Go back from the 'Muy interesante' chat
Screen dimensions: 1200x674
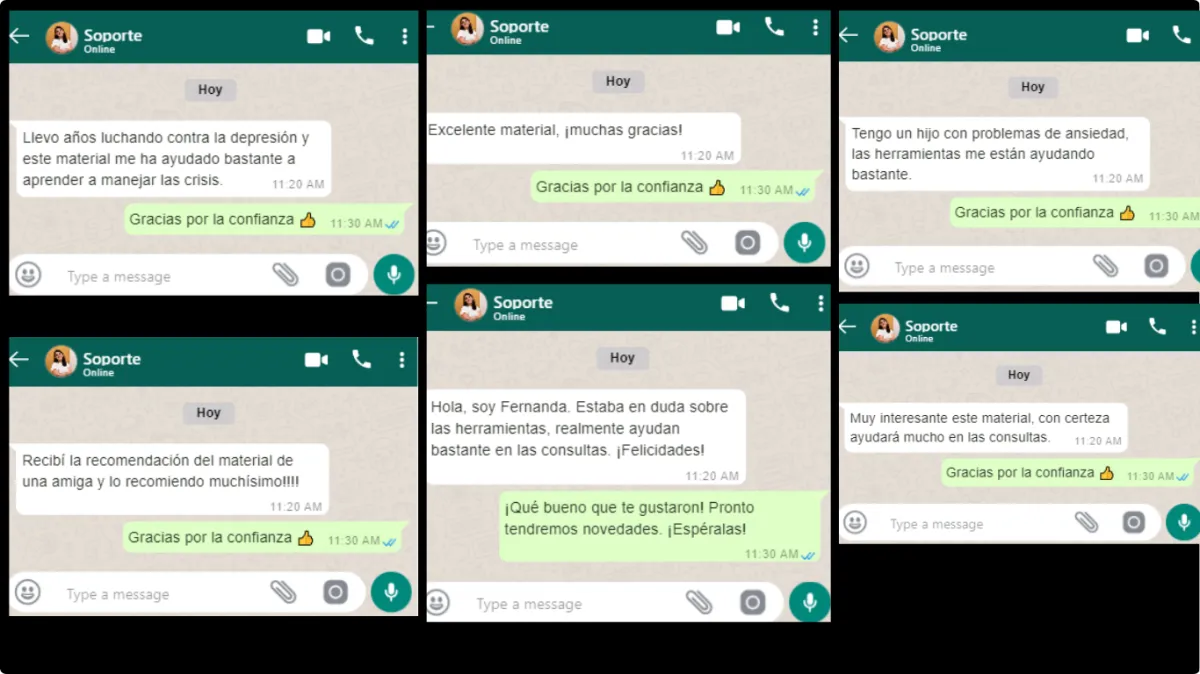(x=848, y=326)
